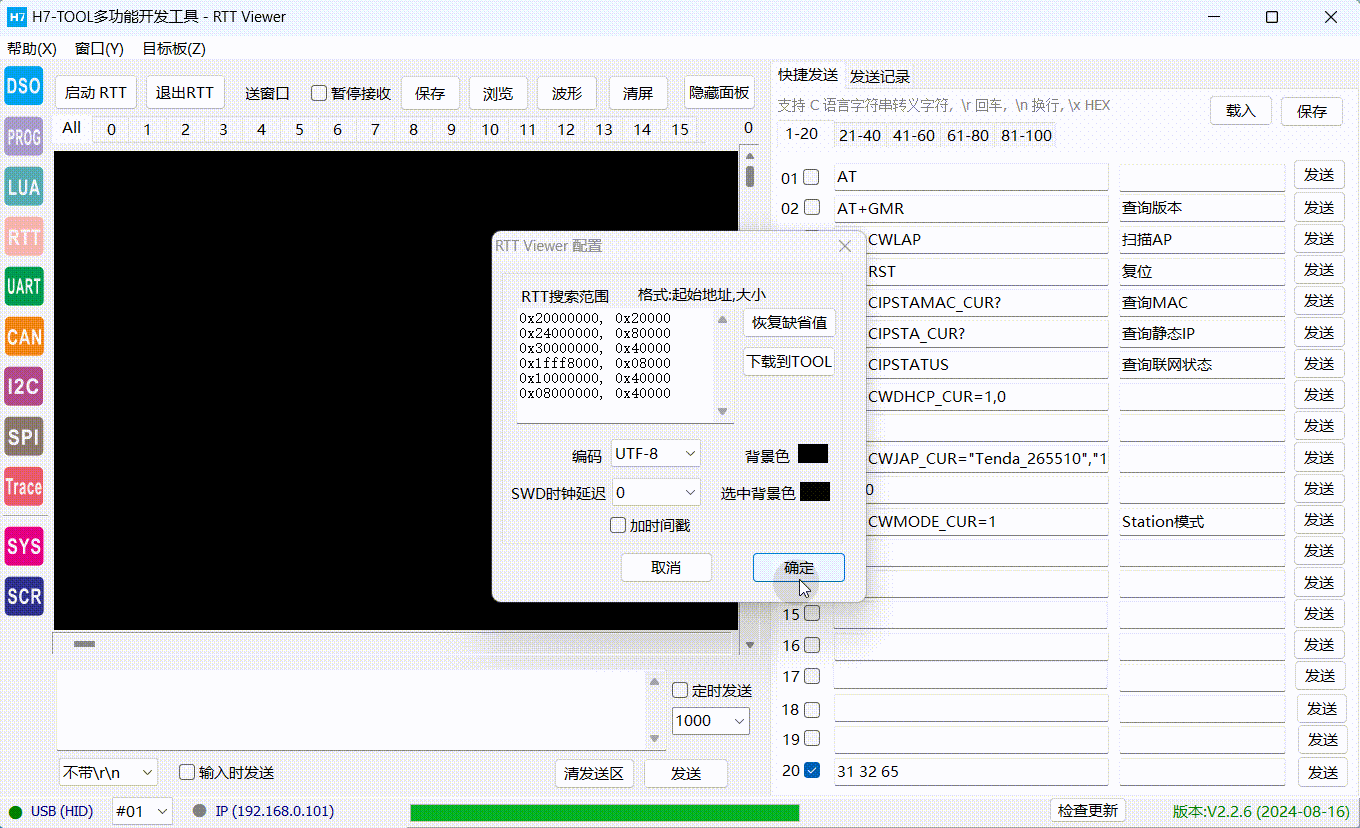Toggle 暂停接收 pause receiving checkbox

pyautogui.click(x=319, y=93)
